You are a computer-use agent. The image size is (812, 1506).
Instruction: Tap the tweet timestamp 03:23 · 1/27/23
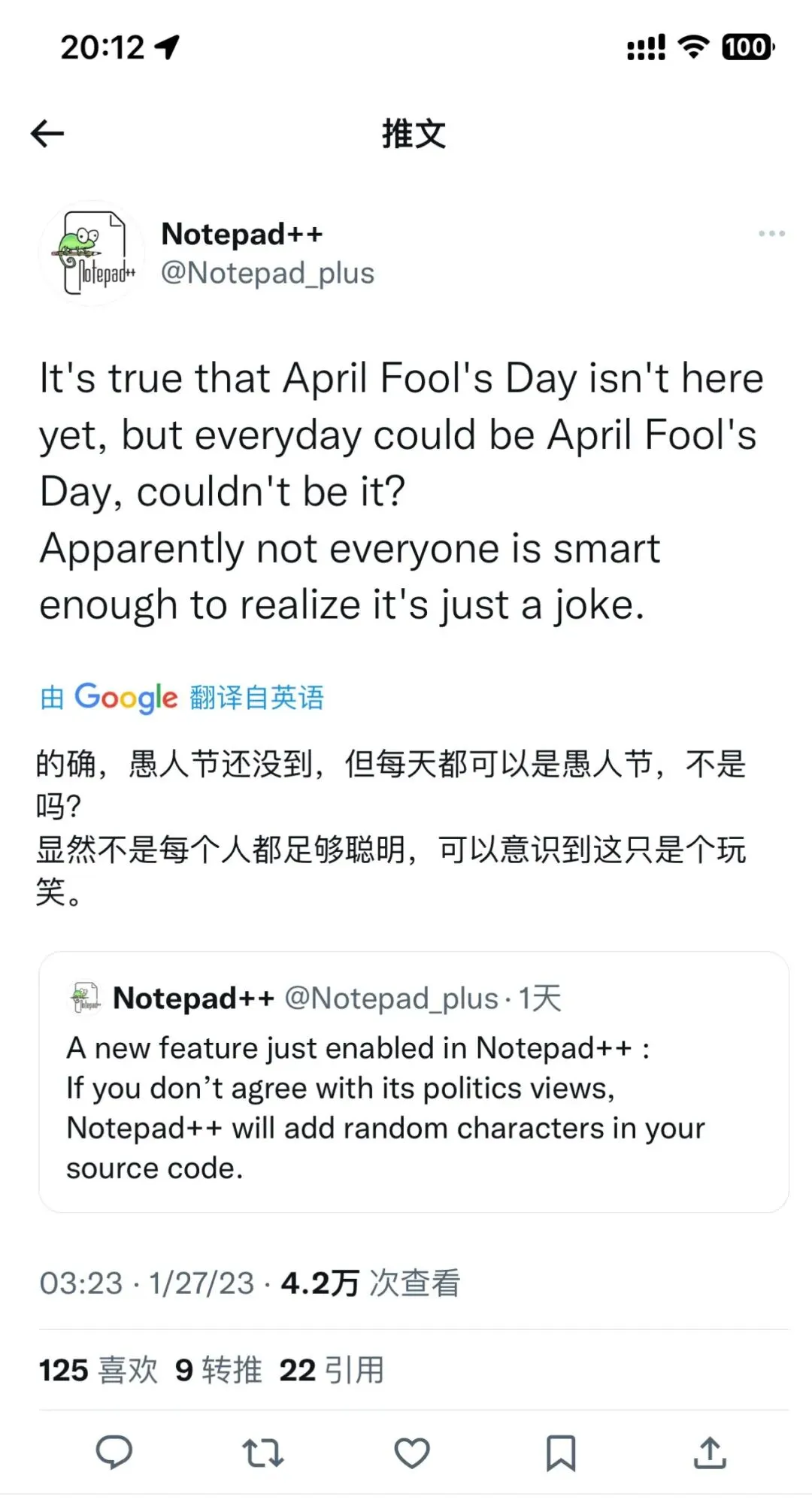(147, 1283)
